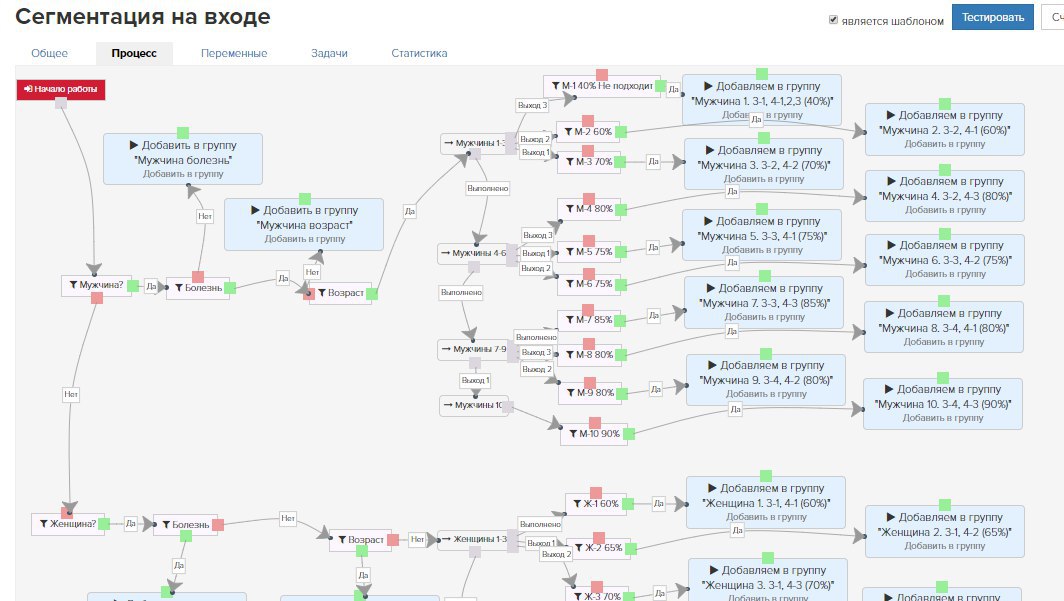The width and height of the screenshot is (1064, 601).
Task: Click play icon of Мужчина возраст group node
Action: point(255,210)
